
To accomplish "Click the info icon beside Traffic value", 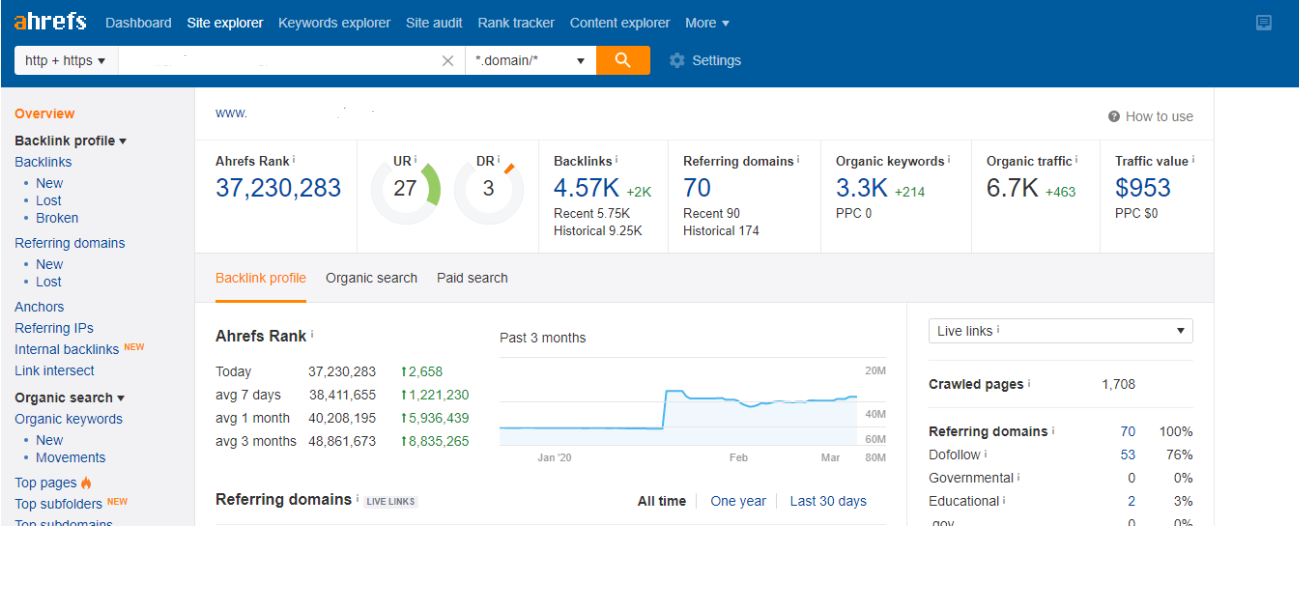I will click(1193, 160).
